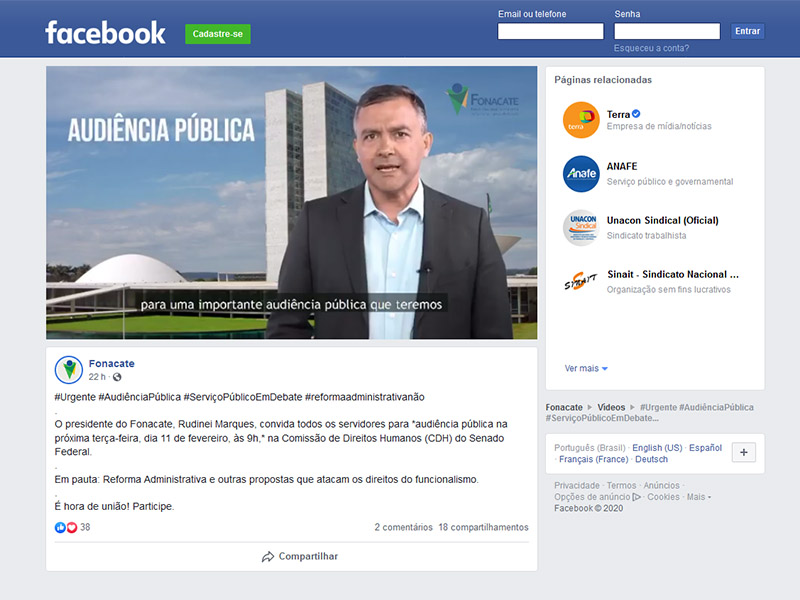Image resolution: width=800 pixels, height=600 pixels.
Task: Open the Fonacate page name link
Action: click(112, 363)
